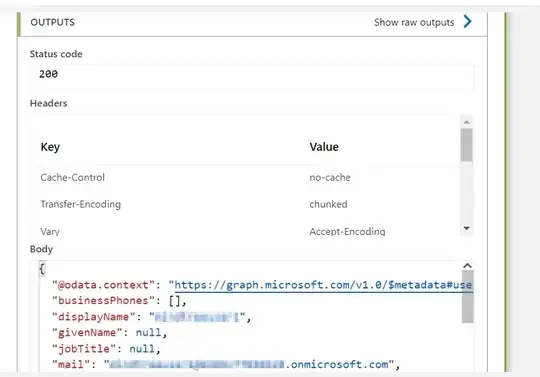Click the businessPhones line in body
The width and height of the screenshot is (540, 377).
coord(119,301)
